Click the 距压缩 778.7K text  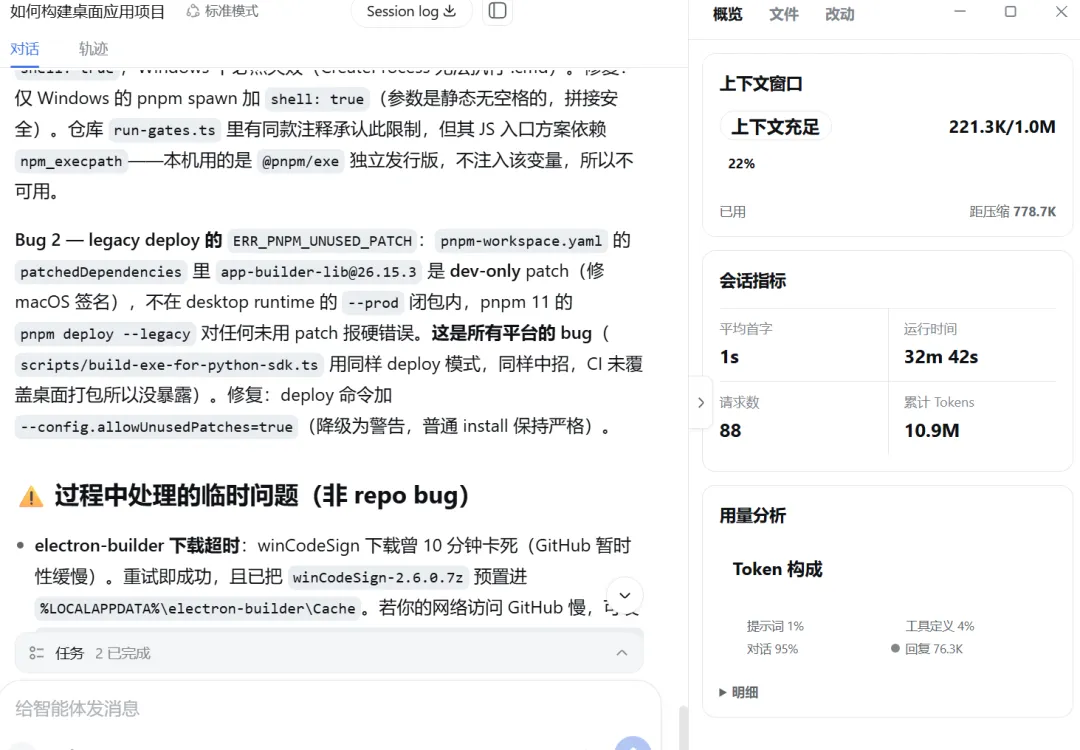(1012, 211)
